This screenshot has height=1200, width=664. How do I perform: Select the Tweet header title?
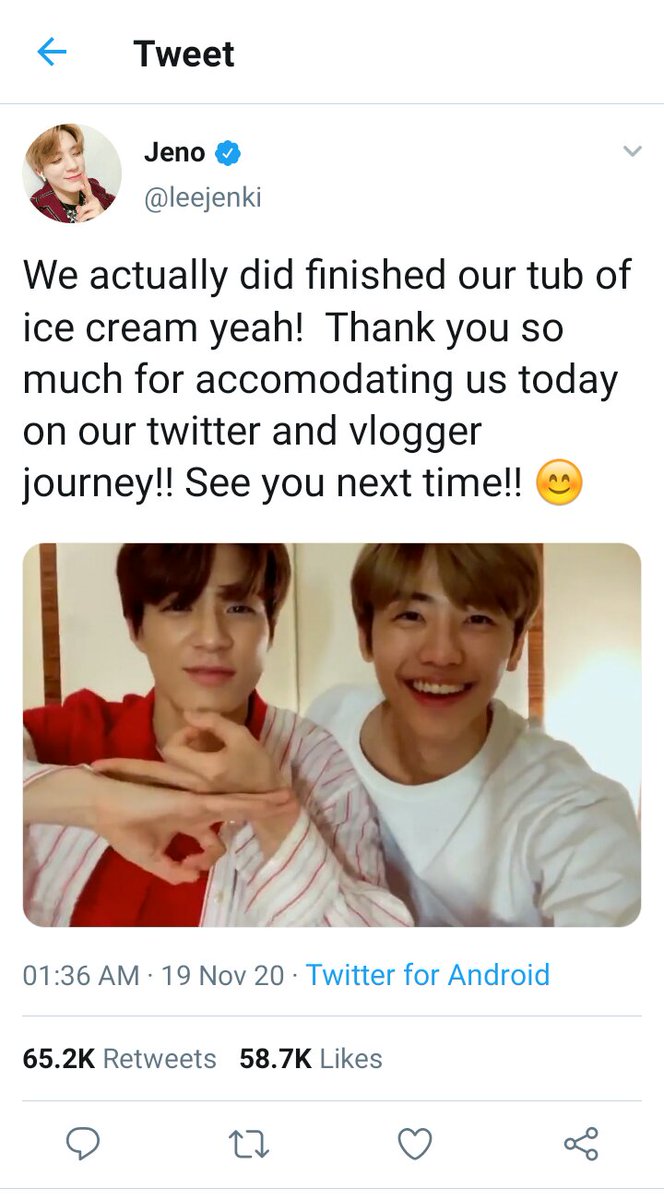click(184, 53)
